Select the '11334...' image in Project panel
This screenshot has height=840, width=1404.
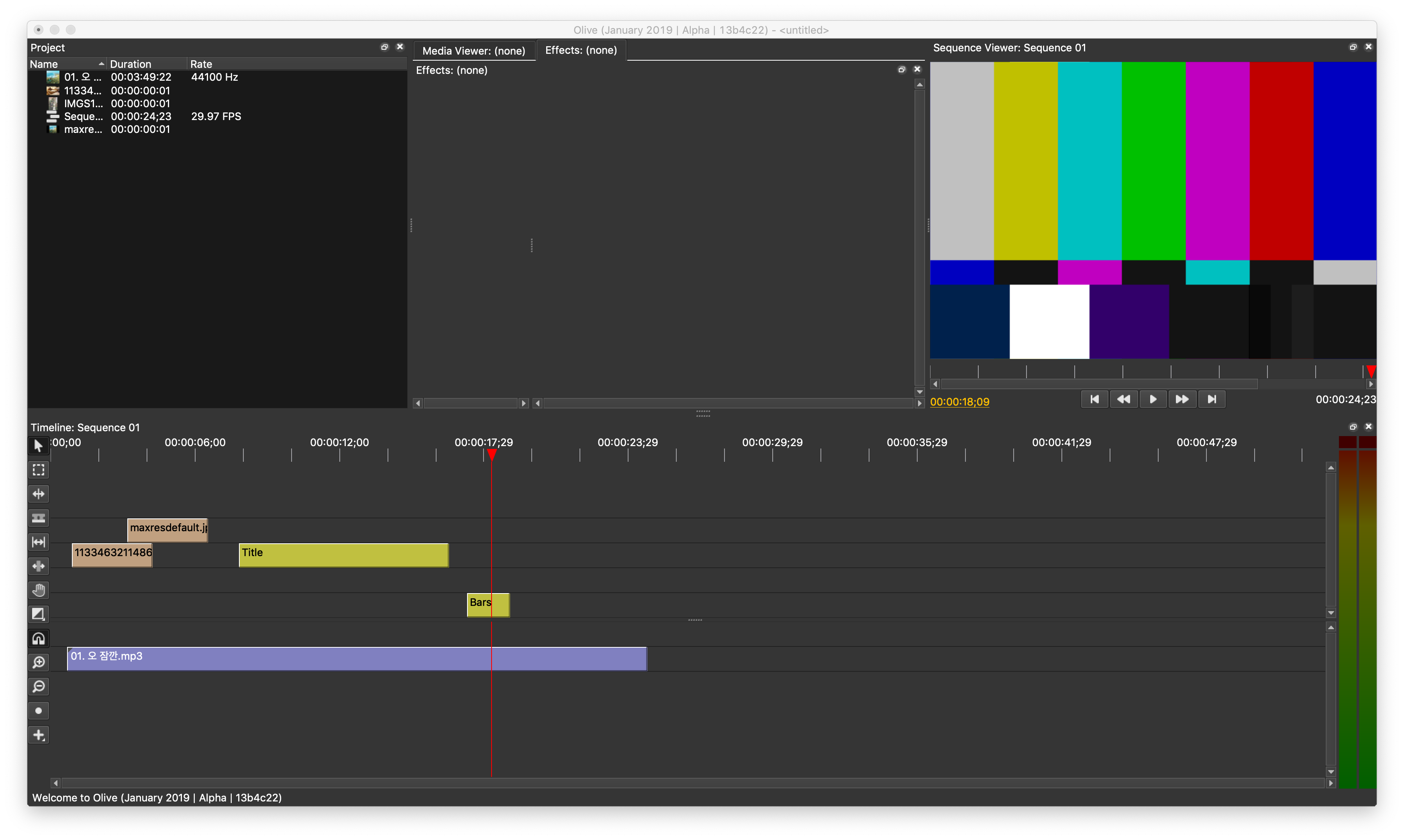[x=217, y=91]
